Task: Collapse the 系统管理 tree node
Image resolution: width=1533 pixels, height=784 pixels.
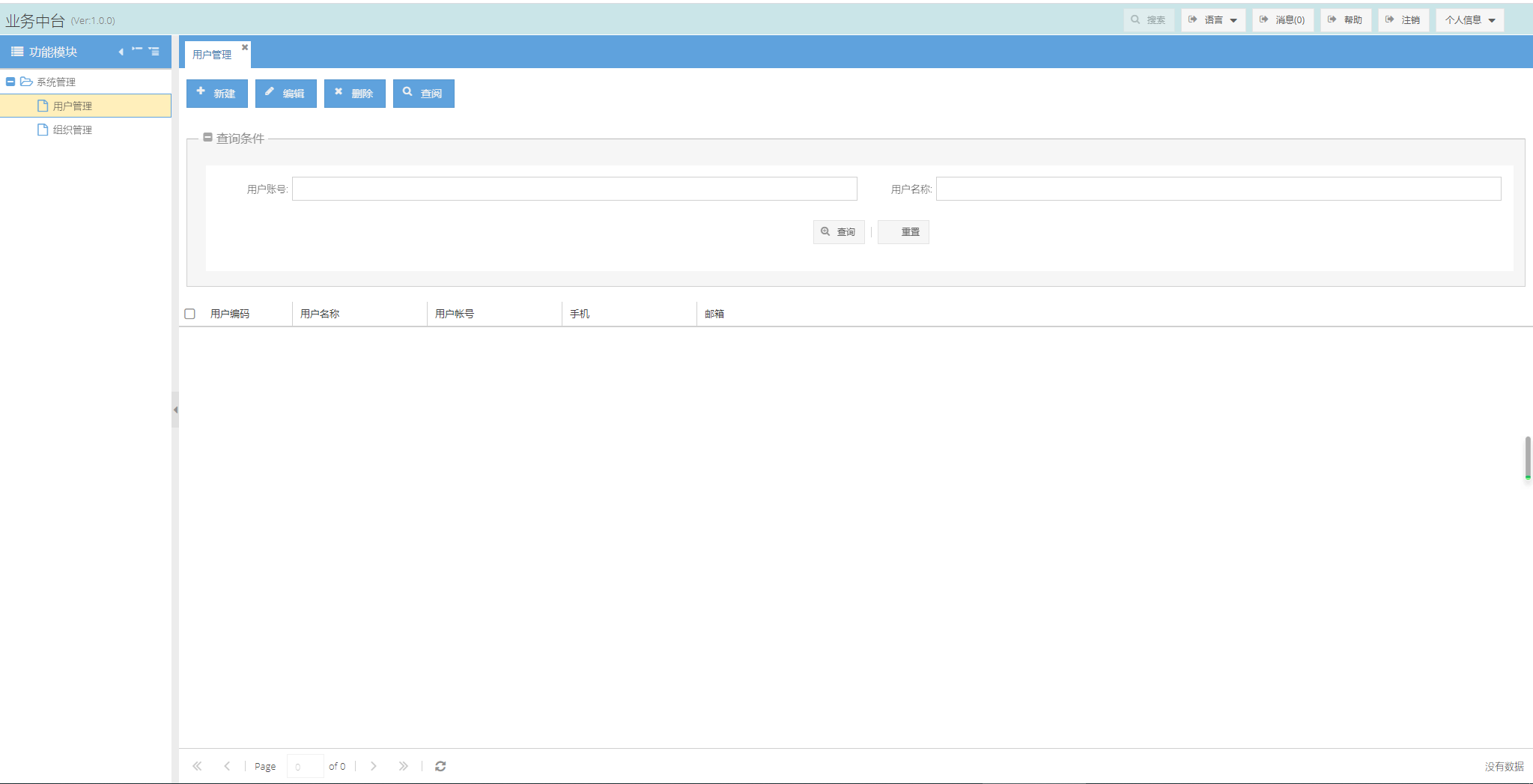Action: point(10,82)
